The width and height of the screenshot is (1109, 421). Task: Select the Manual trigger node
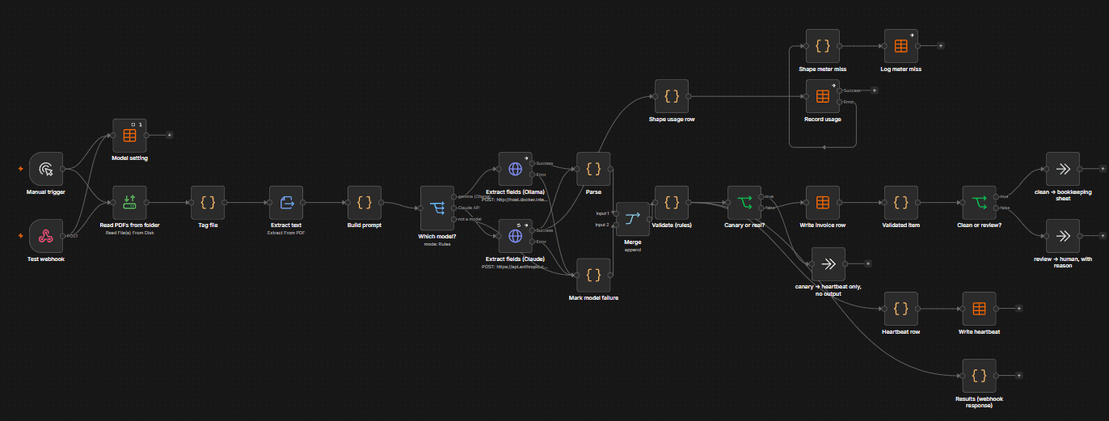46,169
